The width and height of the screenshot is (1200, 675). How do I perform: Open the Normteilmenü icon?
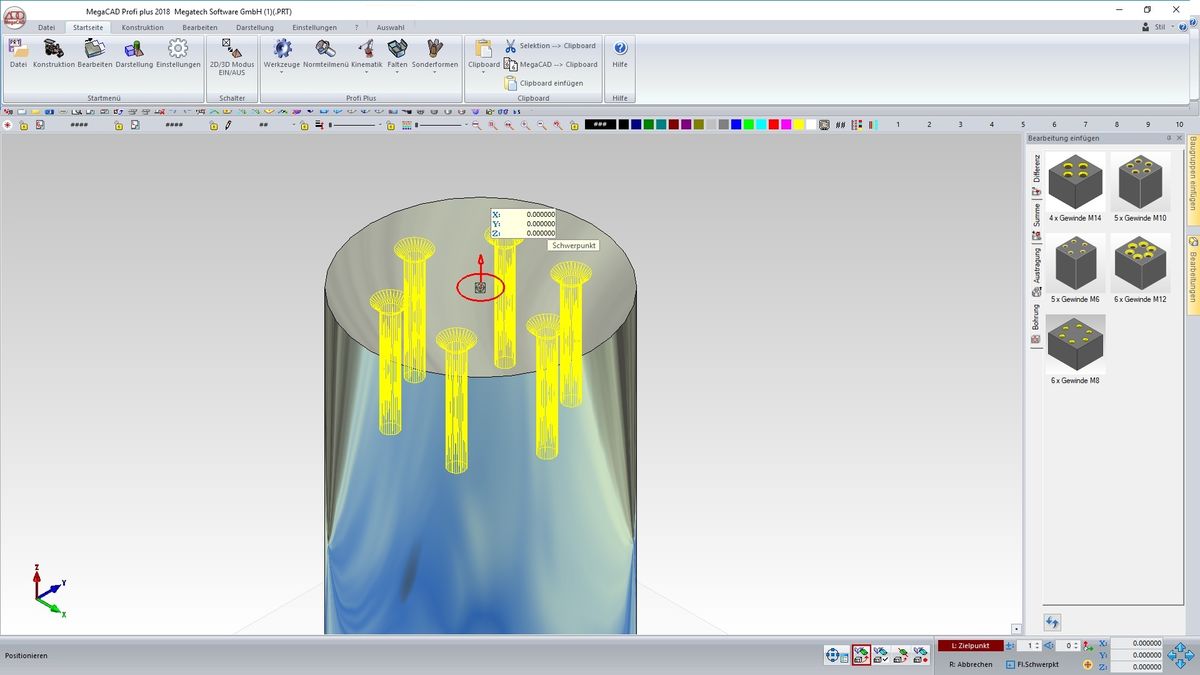[x=325, y=54]
